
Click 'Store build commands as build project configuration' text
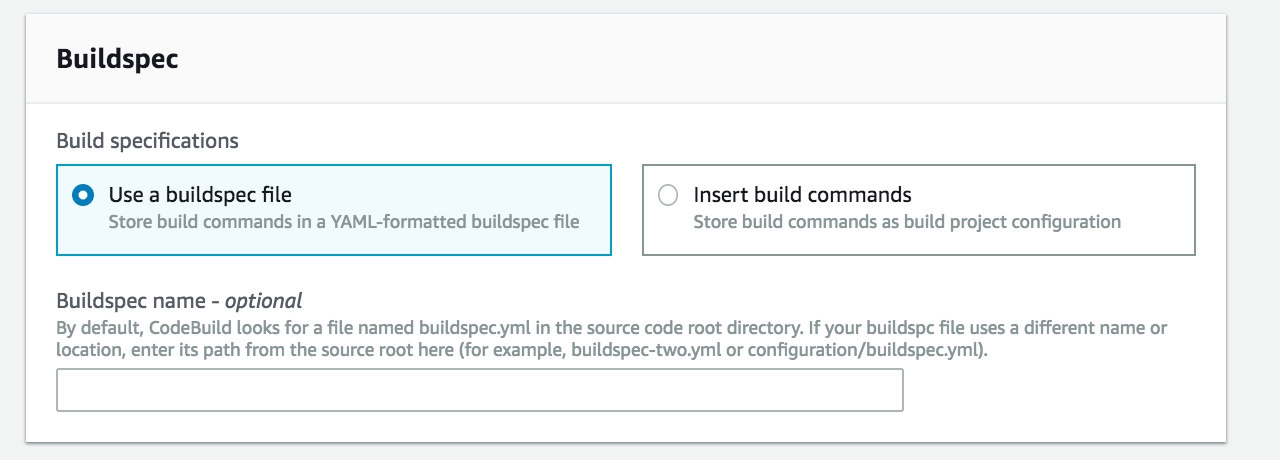click(906, 222)
